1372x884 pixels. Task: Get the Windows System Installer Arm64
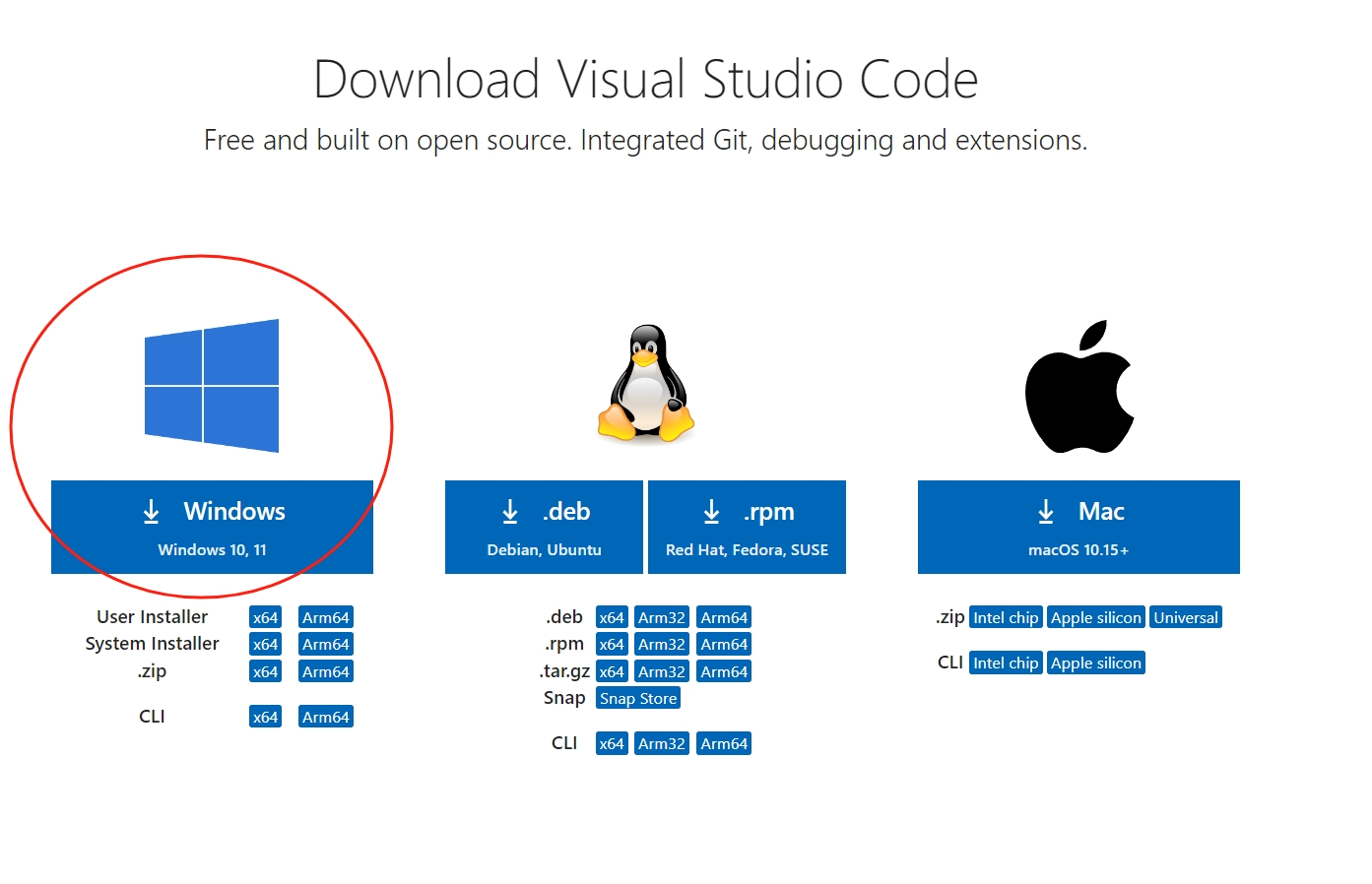[326, 644]
